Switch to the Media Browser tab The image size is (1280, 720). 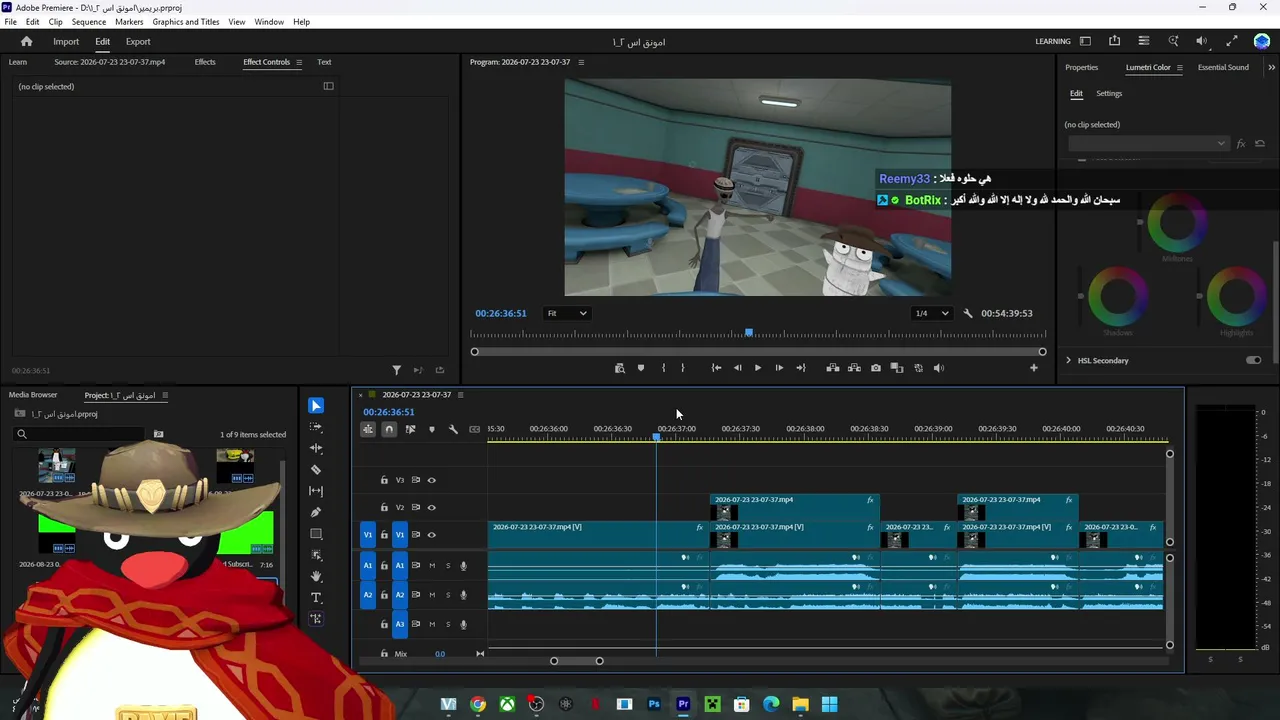tap(33, 395)
